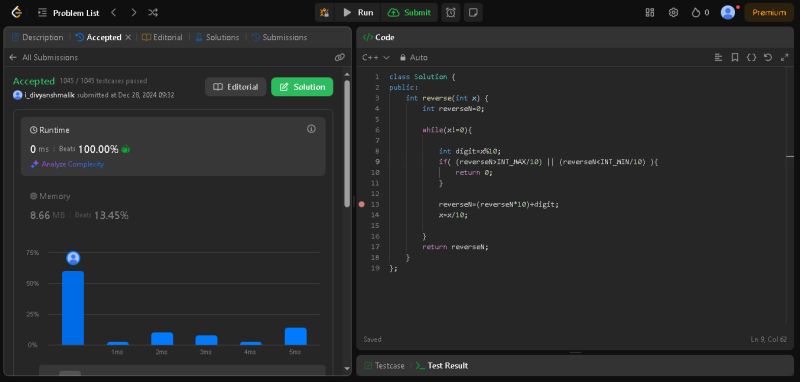The width and height of the screenshot is (800, 382).
Task: Select the Accepted tab
Action: 98,37
